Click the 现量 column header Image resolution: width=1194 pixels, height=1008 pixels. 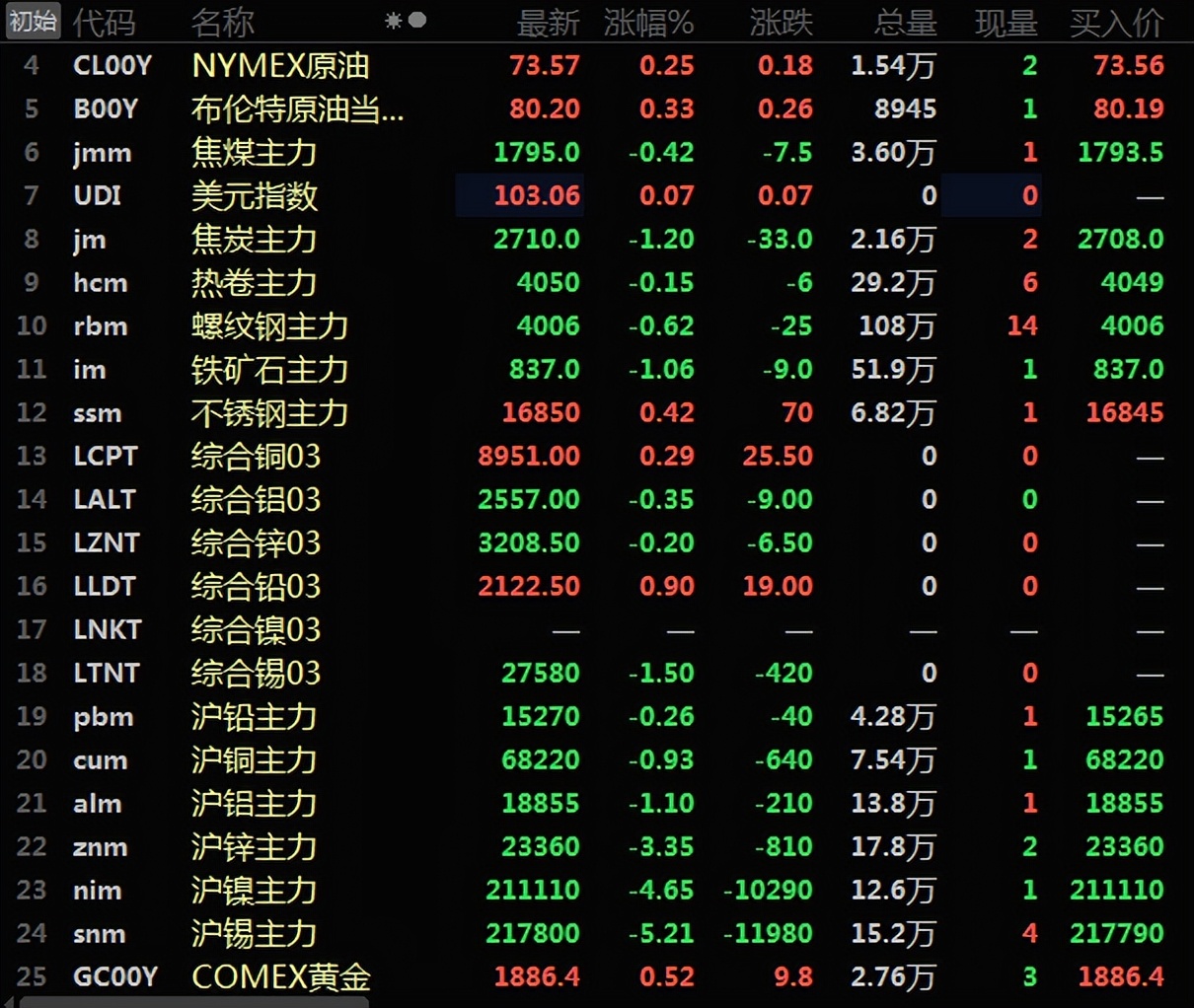click(1005, 22)
